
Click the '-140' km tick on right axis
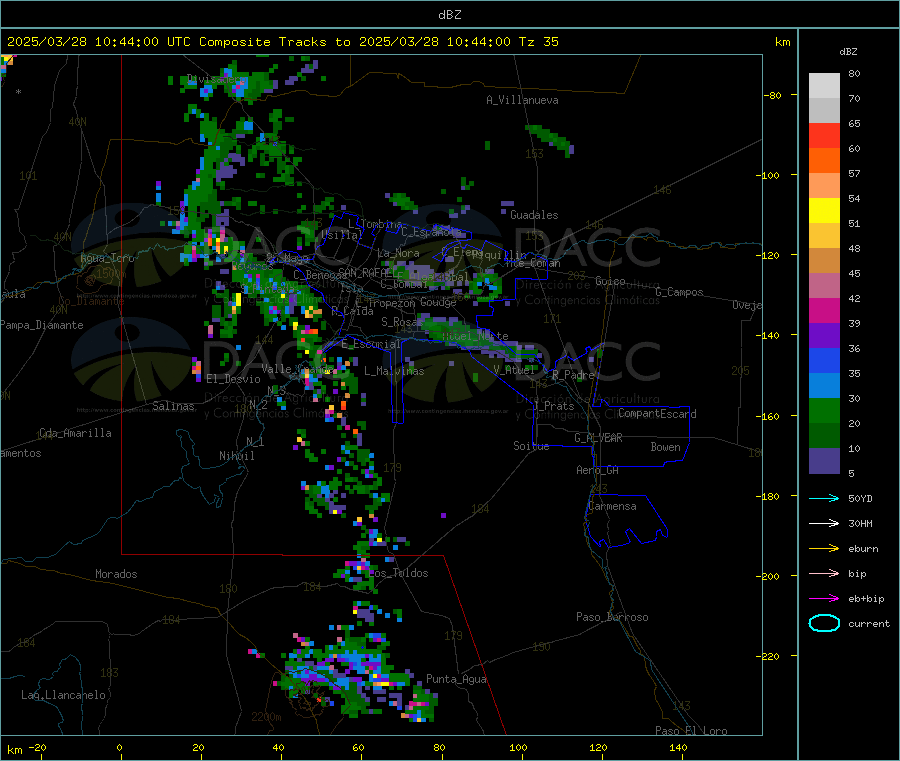770,335
